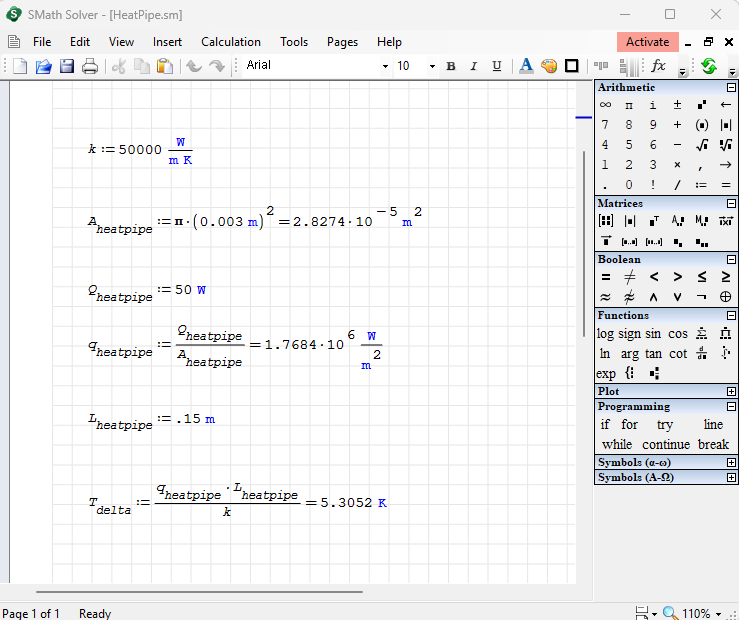Click the green recalculate worksheet icon

coord(709,66)
